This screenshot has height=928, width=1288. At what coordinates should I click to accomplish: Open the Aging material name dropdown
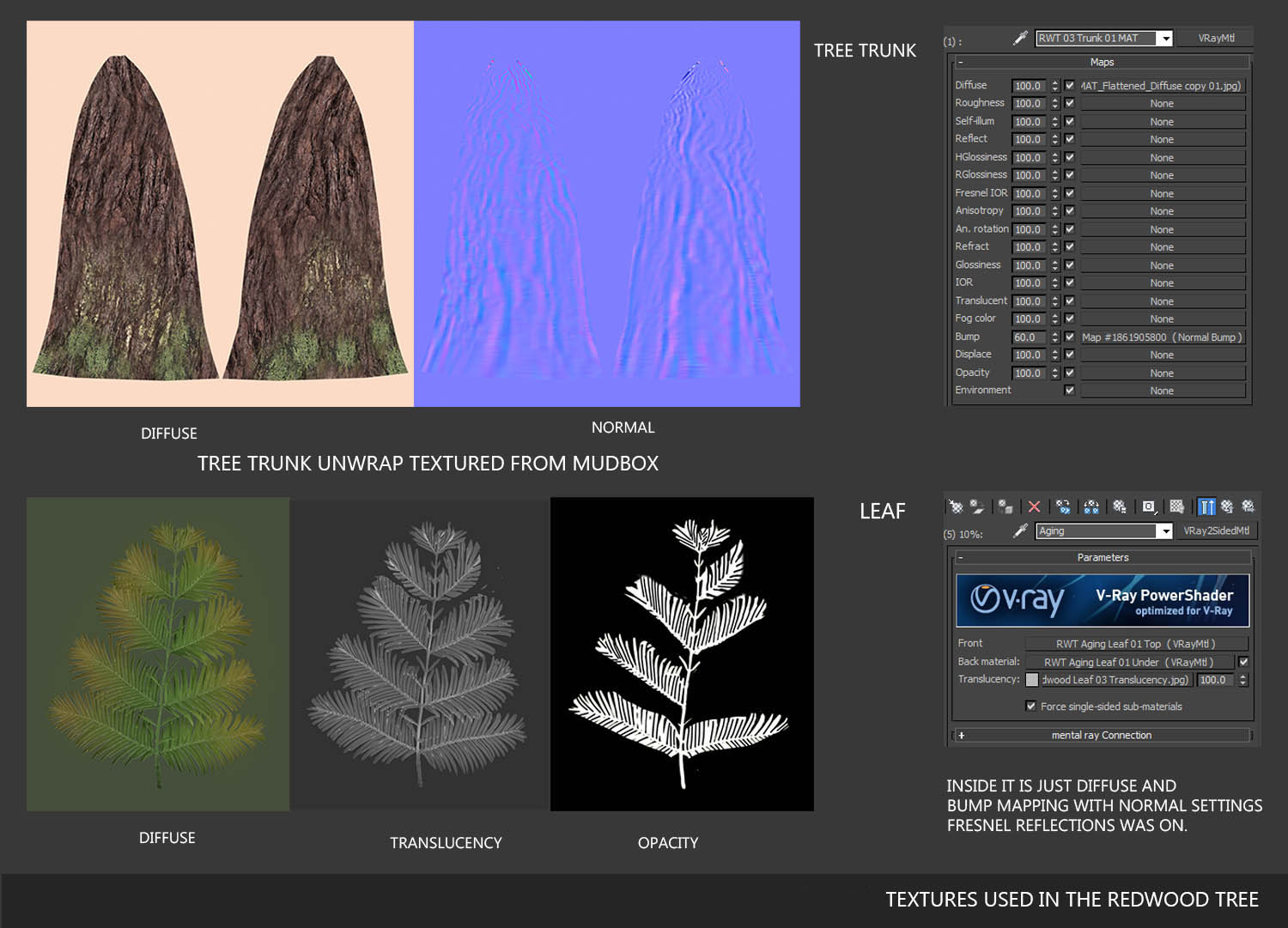pos(1164,531)
